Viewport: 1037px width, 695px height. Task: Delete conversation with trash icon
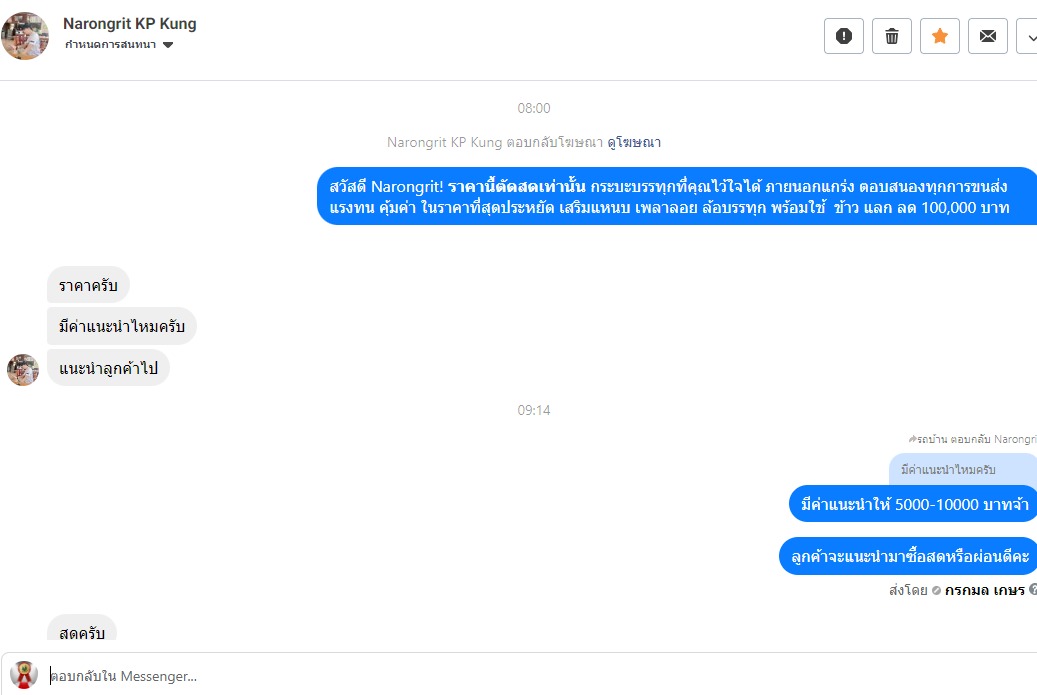click(x=892, y=36)
